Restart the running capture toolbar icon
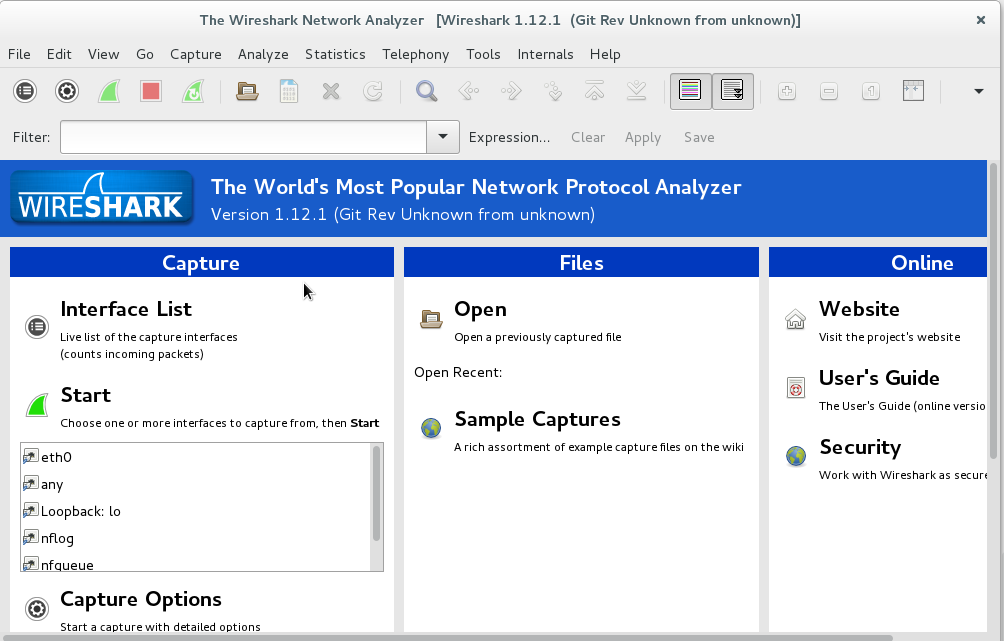1004x641 pixels. coord(193,91)
